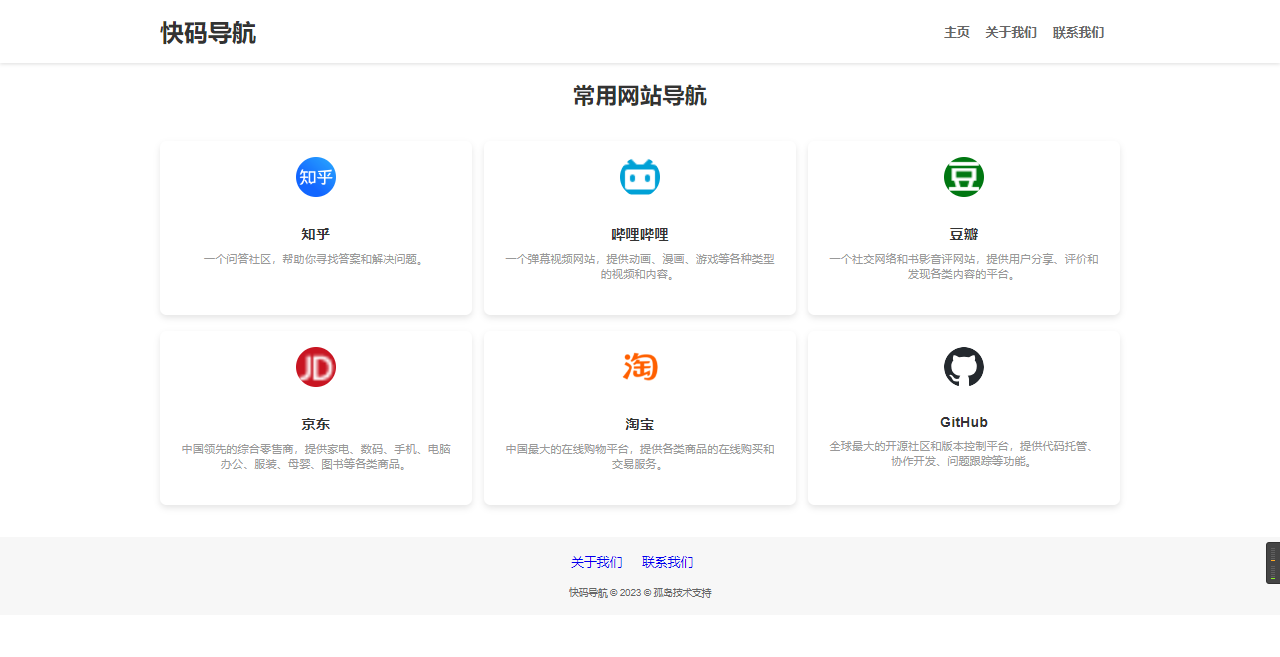Image resolution: width=1280 pixels, height=657 pixels.
Task: Click the footer copyright text 孤岛技术支持
Action: click(x=683, y=593)
